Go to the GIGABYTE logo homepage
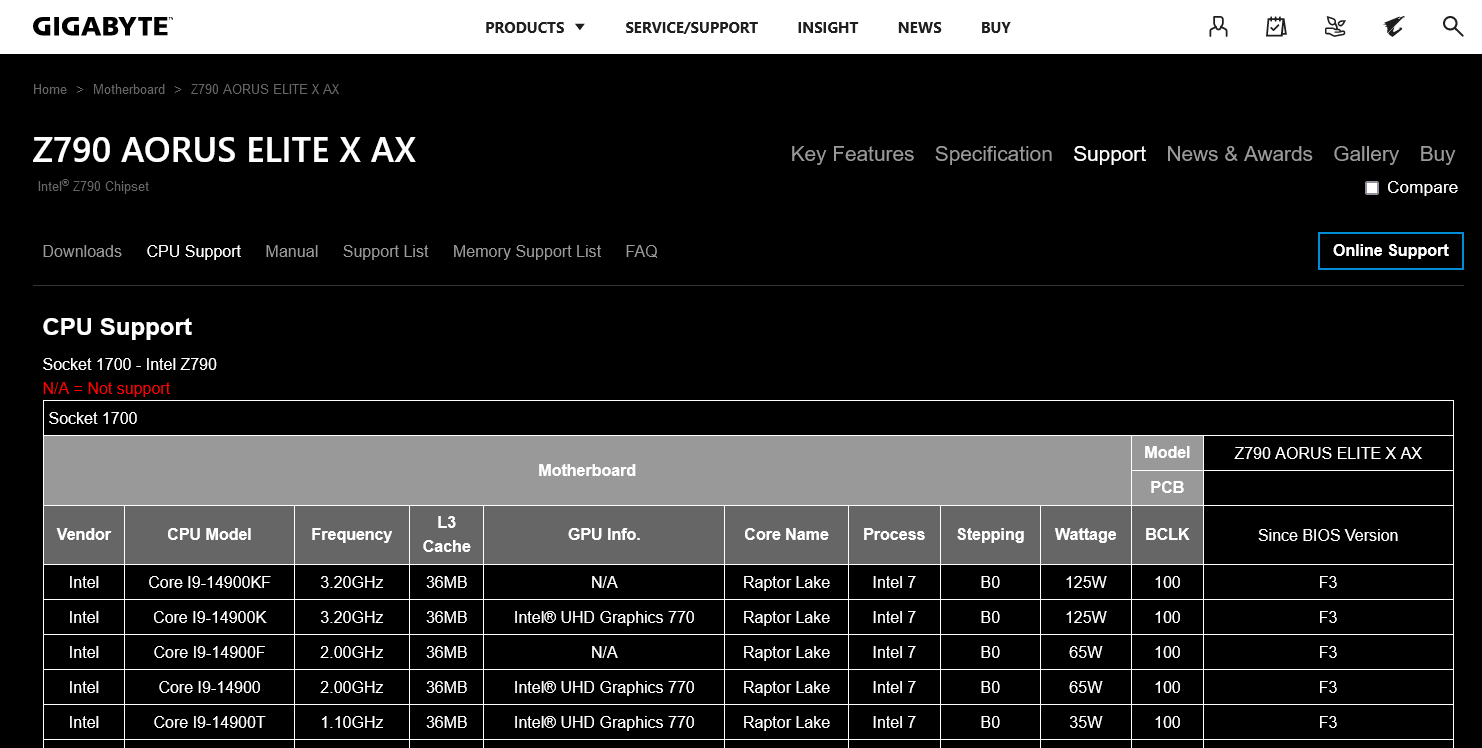The image size is (1482, 748). click(x=102, y=27)
